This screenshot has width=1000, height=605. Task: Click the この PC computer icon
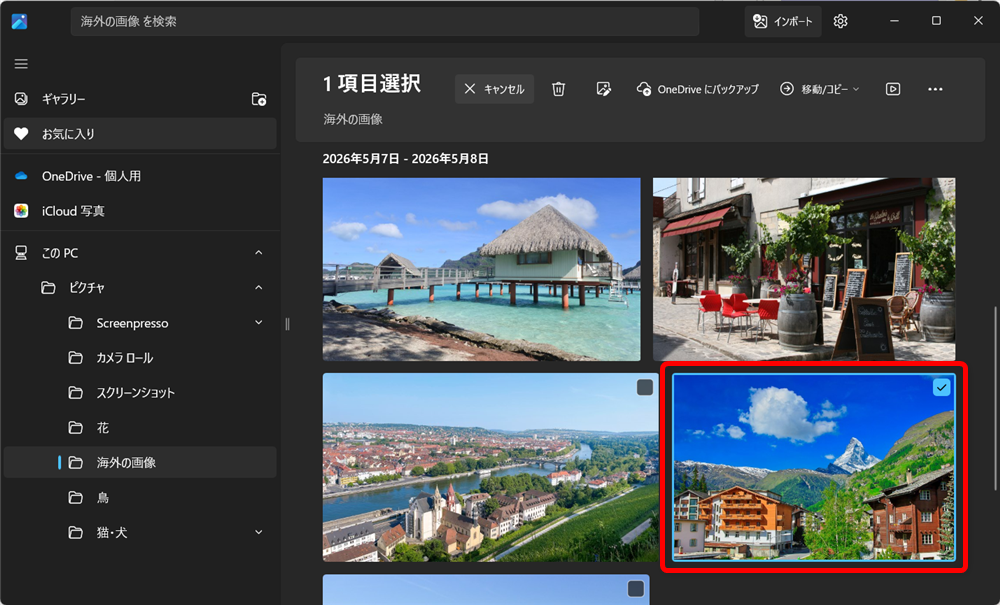tap(21, 253)
